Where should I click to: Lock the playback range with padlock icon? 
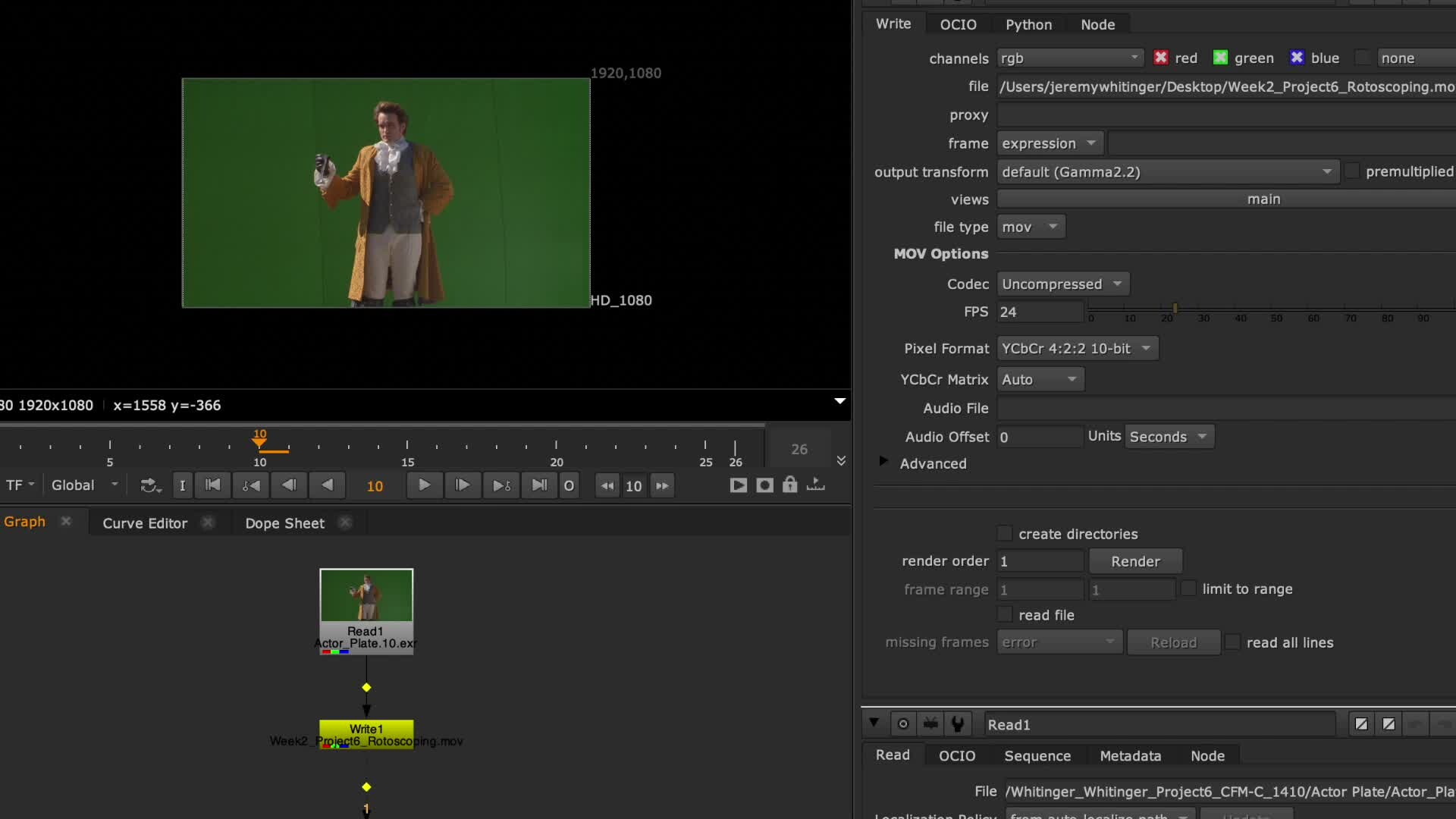point(789,485)
